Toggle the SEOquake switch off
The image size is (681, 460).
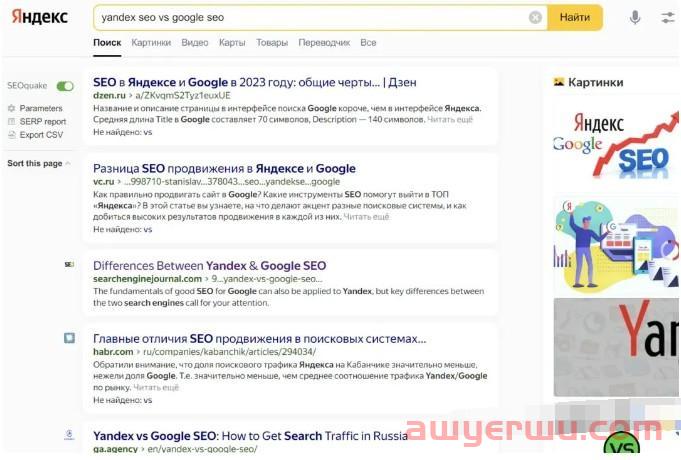point(65,86)
